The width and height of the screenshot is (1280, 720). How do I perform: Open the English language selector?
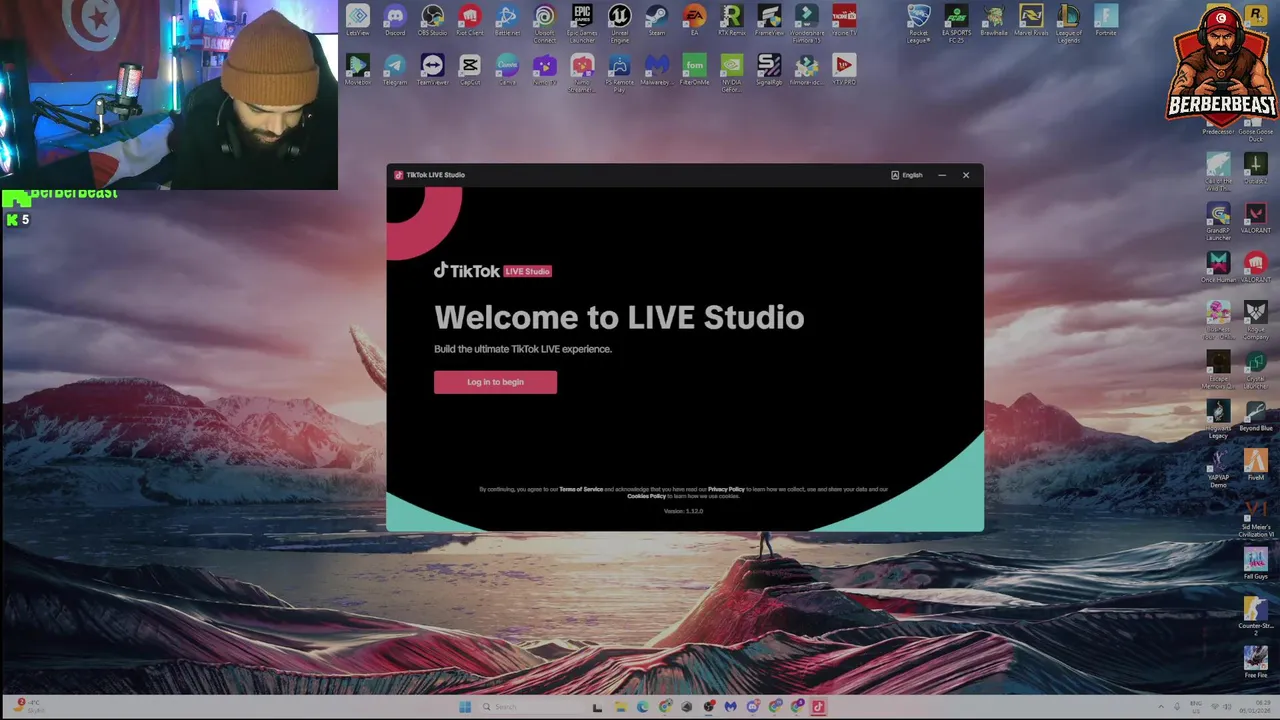point(907,175)
